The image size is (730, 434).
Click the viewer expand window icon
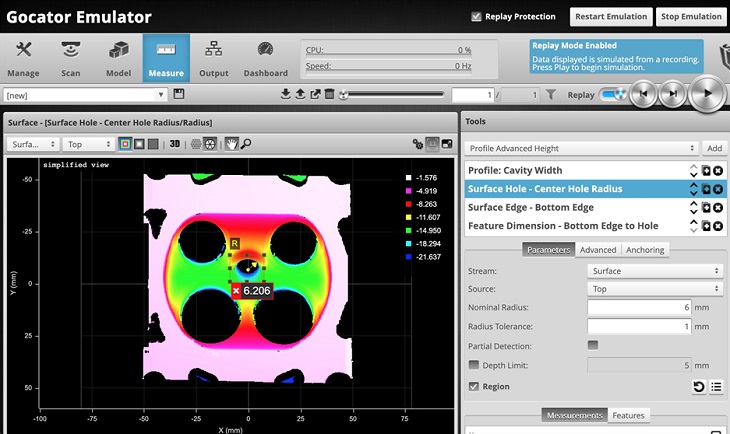pos(447,144)
